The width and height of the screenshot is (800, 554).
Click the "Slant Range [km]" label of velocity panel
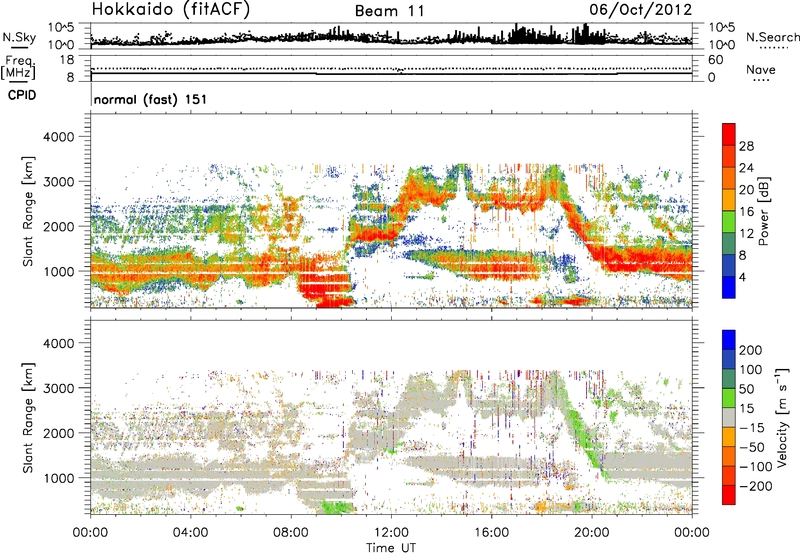click(28, 418)
